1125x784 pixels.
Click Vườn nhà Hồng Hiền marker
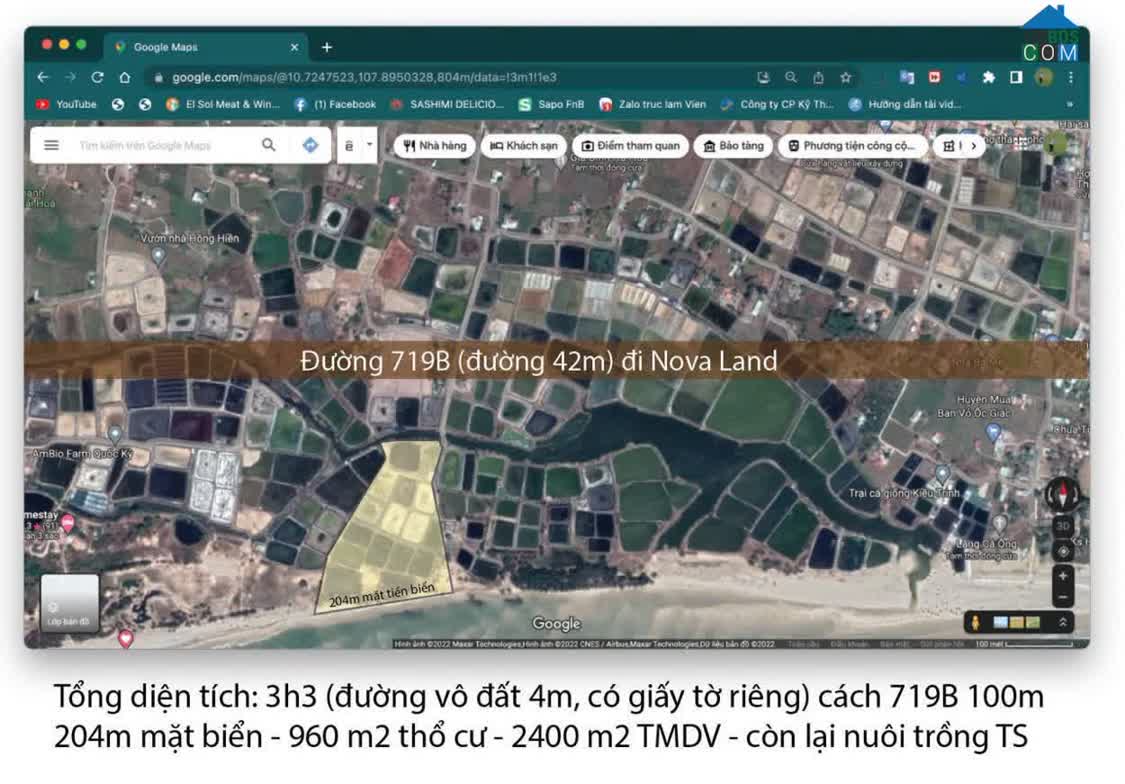(159, 255)
